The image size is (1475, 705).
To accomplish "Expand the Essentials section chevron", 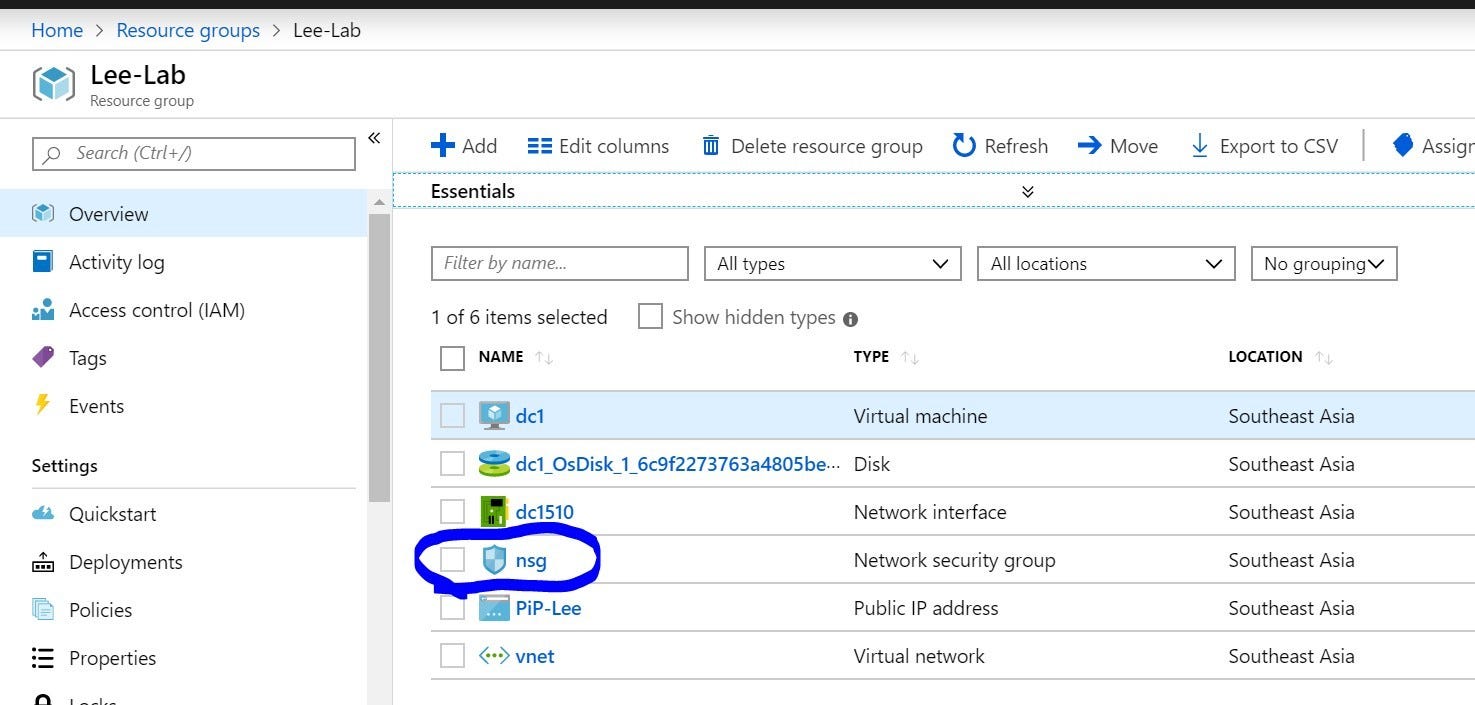I will point(1027,191).
